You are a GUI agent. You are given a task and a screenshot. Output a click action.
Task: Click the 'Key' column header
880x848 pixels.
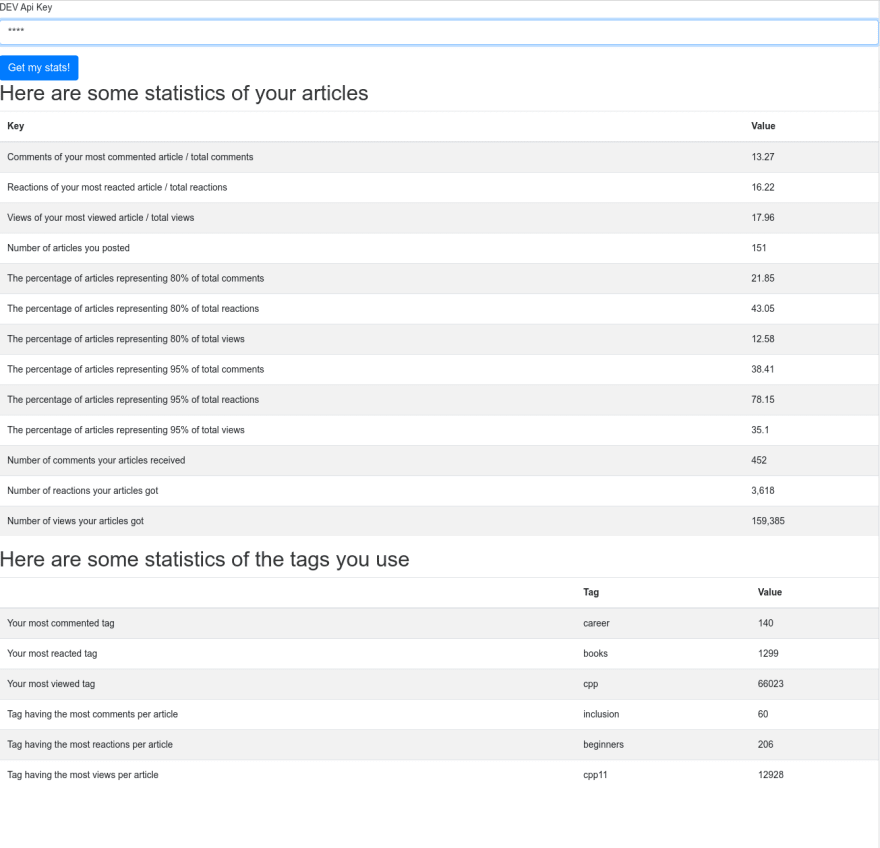tap(16, 126)
